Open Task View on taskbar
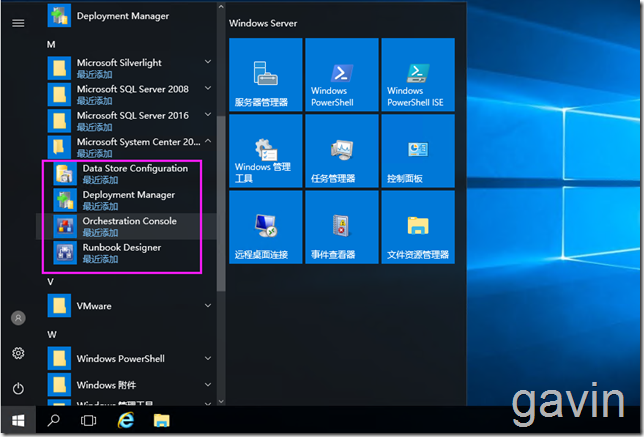644x437 pixels. 88,420
